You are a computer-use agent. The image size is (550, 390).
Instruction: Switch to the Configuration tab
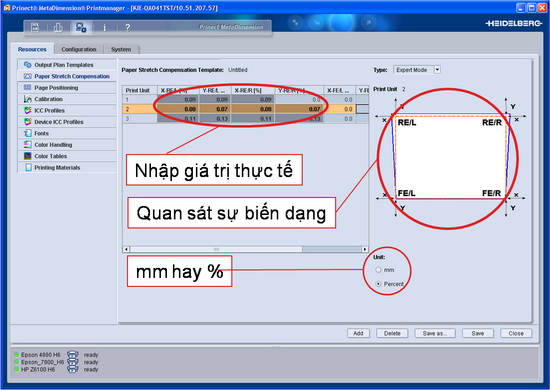(x=79, y=49)
